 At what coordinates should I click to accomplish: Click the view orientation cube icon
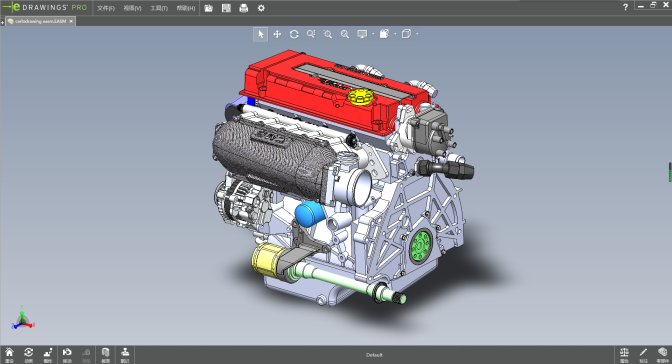click(406, 34)
